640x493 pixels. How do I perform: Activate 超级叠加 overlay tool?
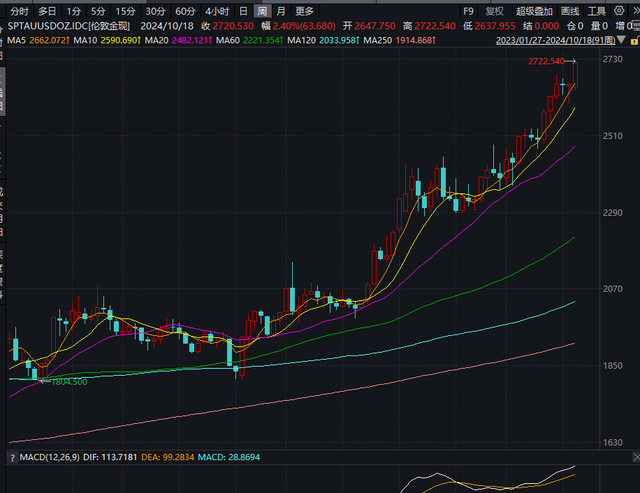[x=534, y=11]
